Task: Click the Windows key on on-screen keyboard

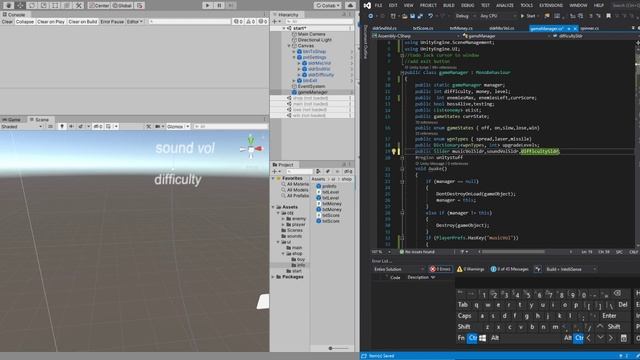Action: coord(482,338)
